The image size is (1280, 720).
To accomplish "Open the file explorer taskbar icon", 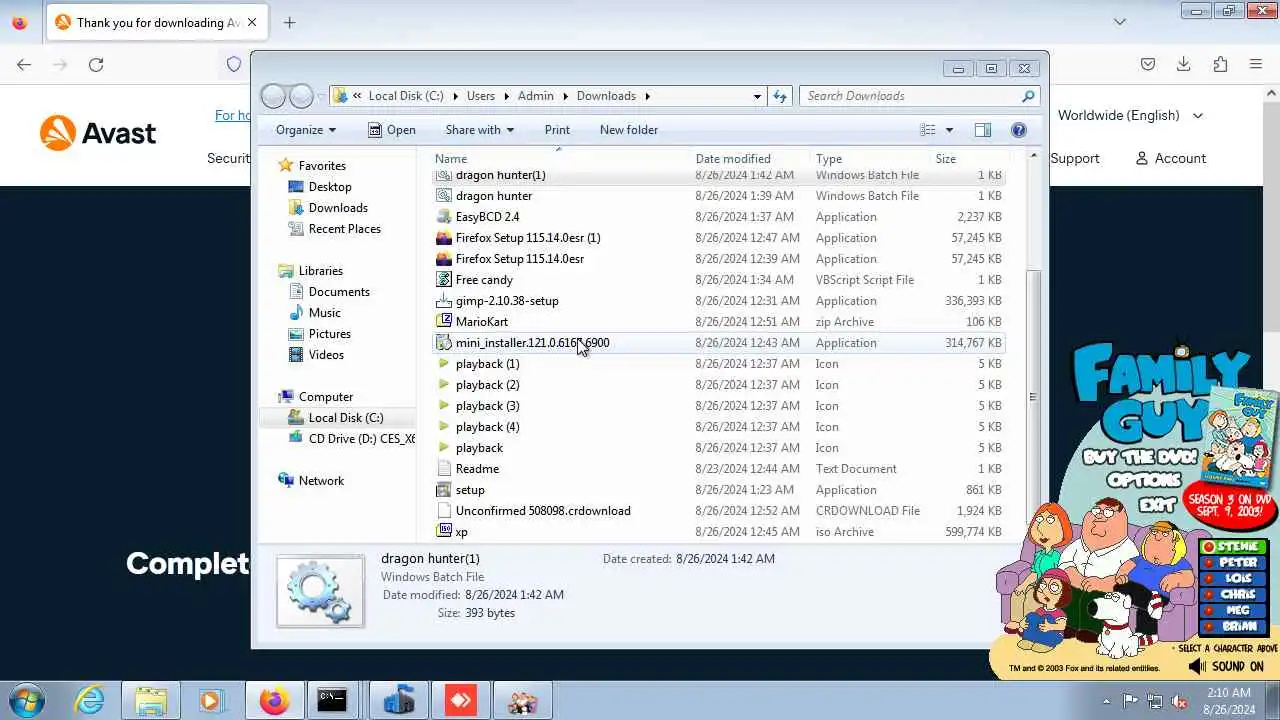I will [x=150, y=701].
